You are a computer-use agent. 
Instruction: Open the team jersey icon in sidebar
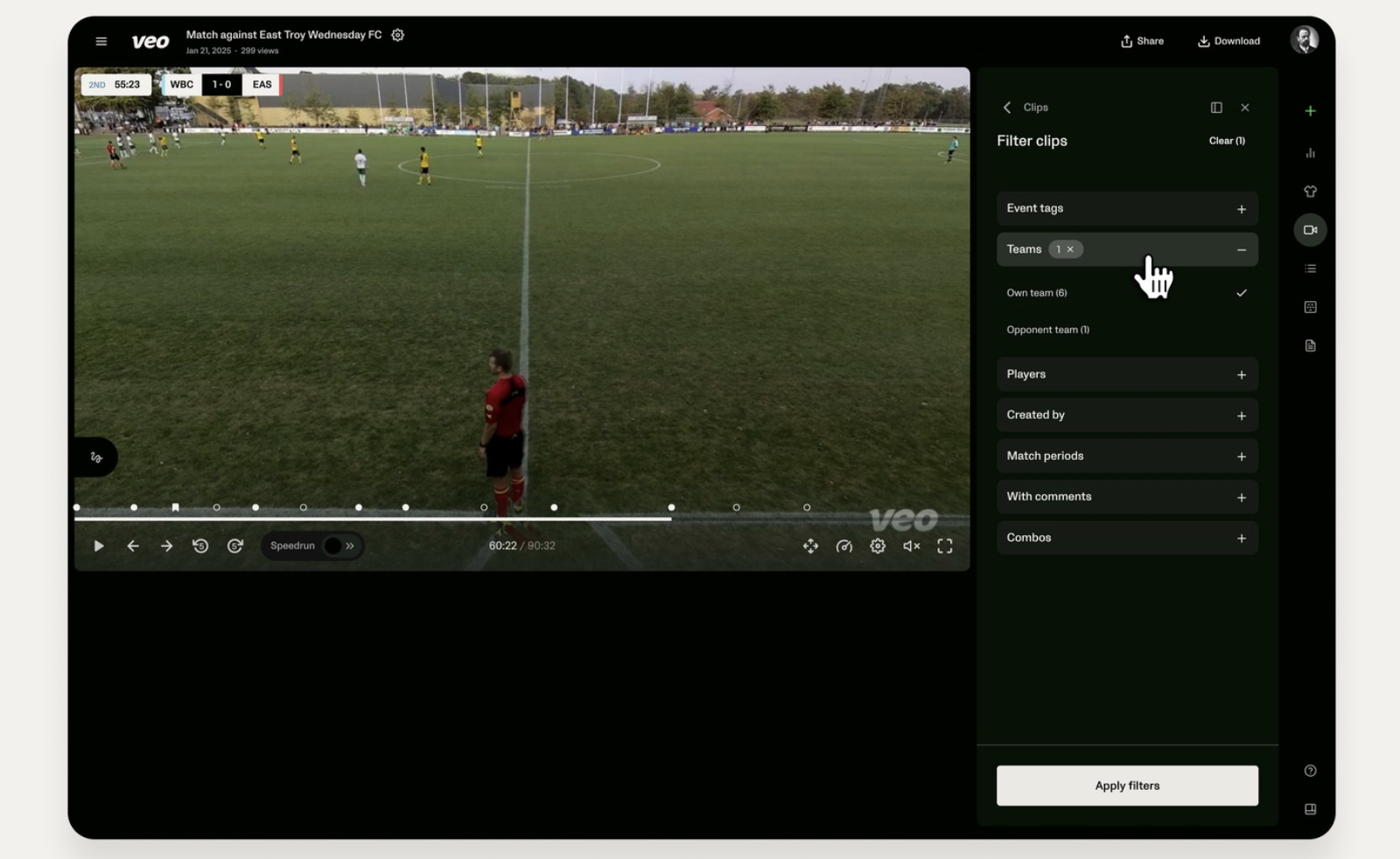click(x=1310, y=192)
